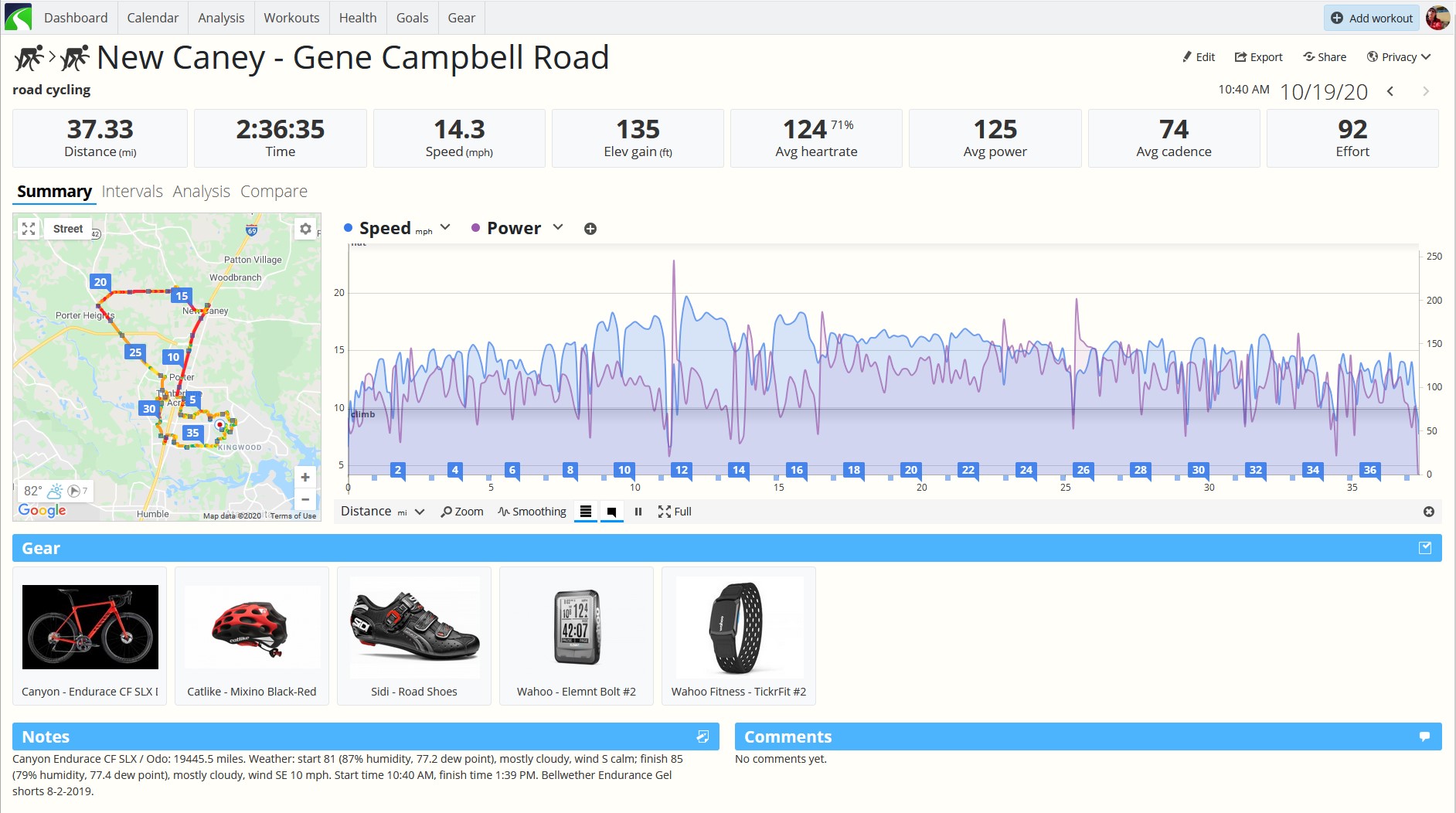Open map settings gear icon

click(x=305, y=229)
